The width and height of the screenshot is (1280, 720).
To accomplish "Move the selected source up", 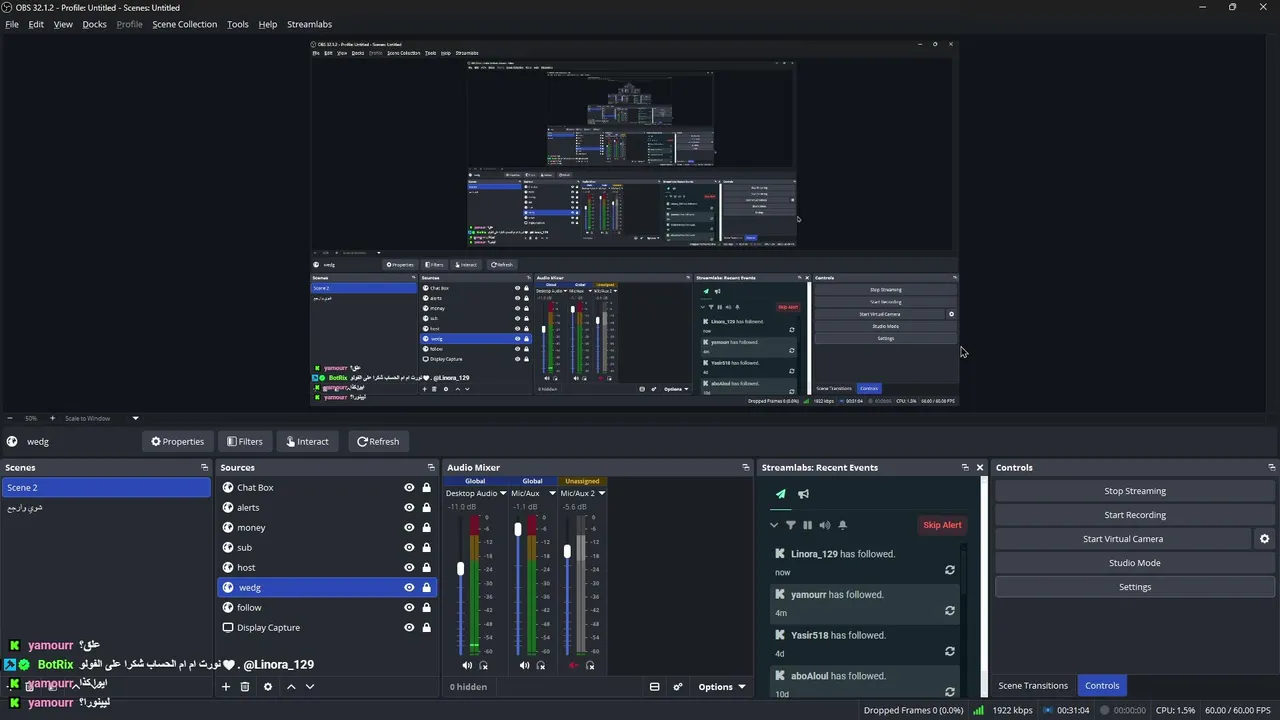I will pos(291,687).
